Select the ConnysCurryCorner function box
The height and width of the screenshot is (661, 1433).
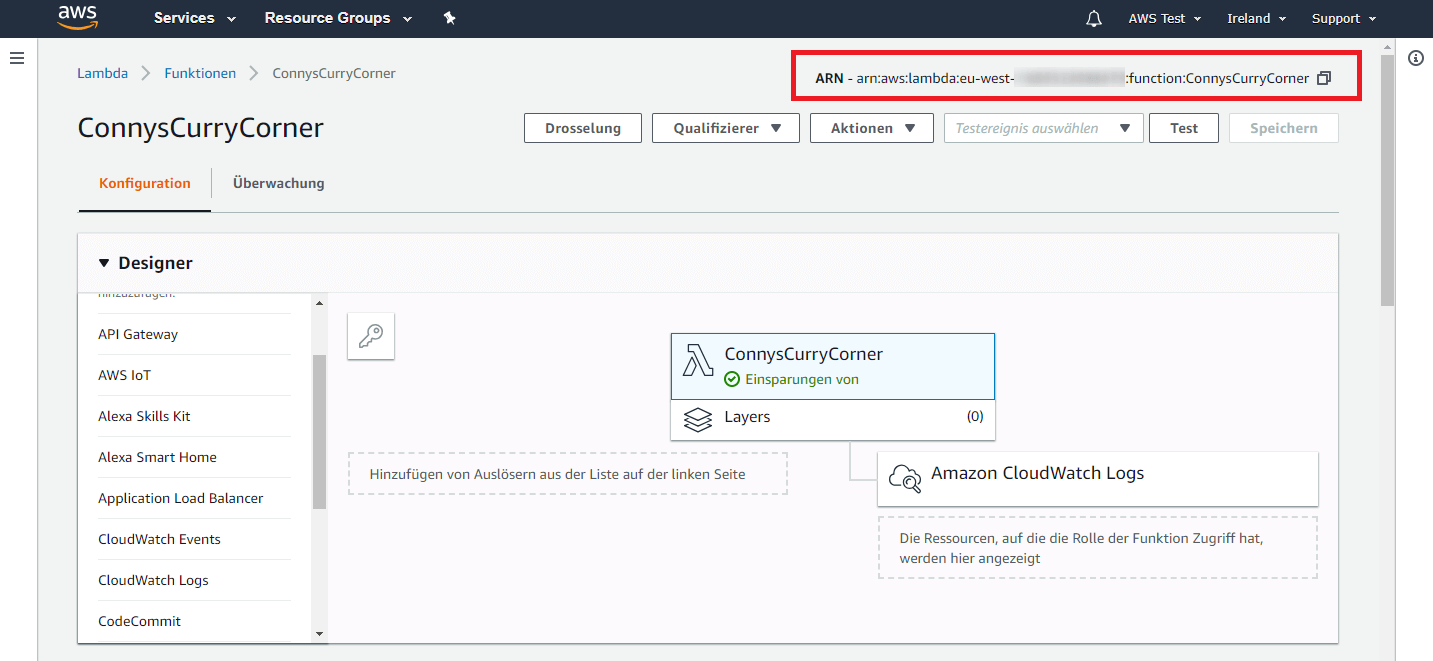(x=833, y=366)
